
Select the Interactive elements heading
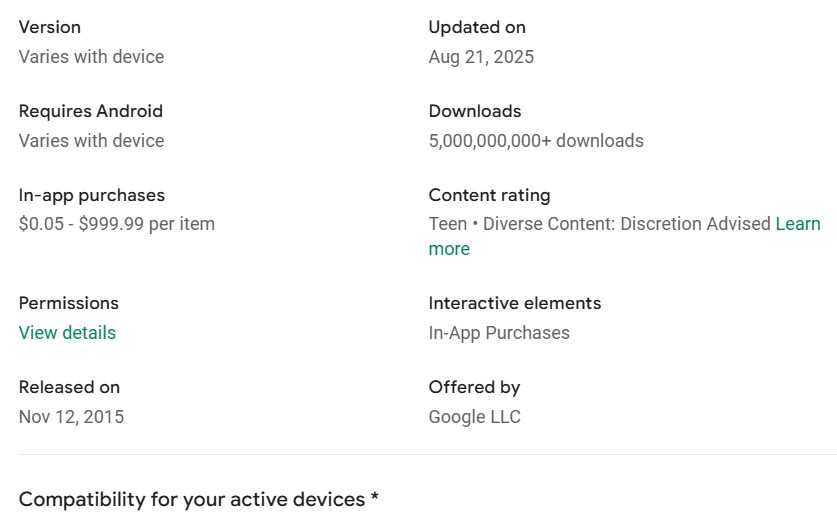tap(515, 303)
